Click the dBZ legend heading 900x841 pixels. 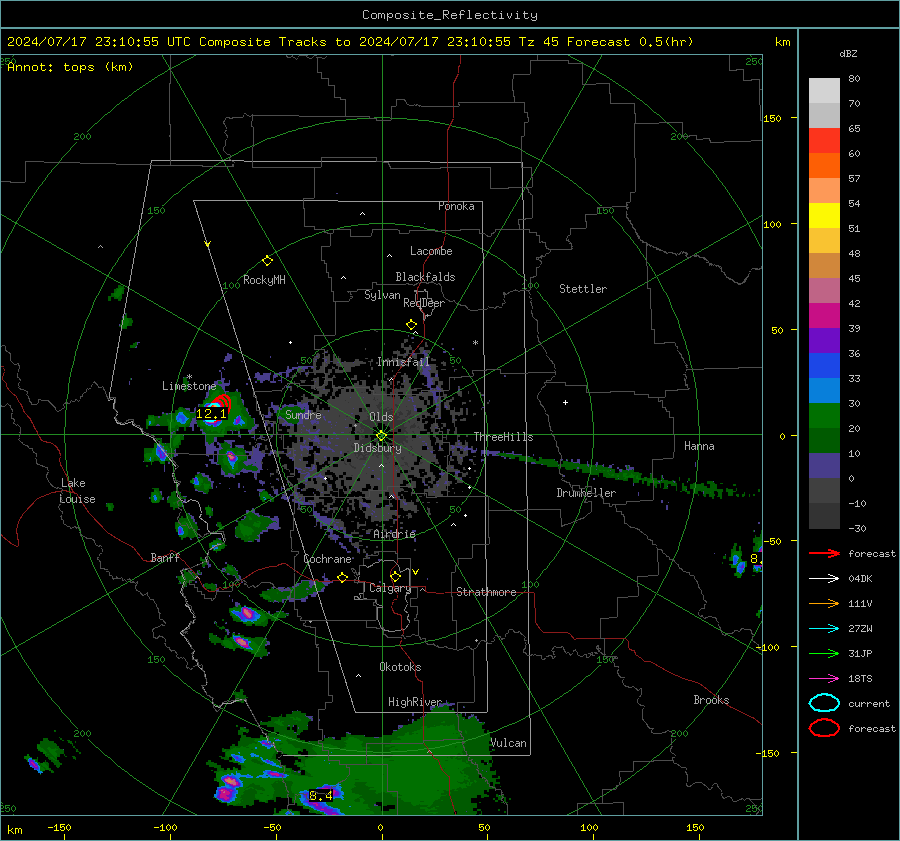pyautogui.click(x=848, y=53)
